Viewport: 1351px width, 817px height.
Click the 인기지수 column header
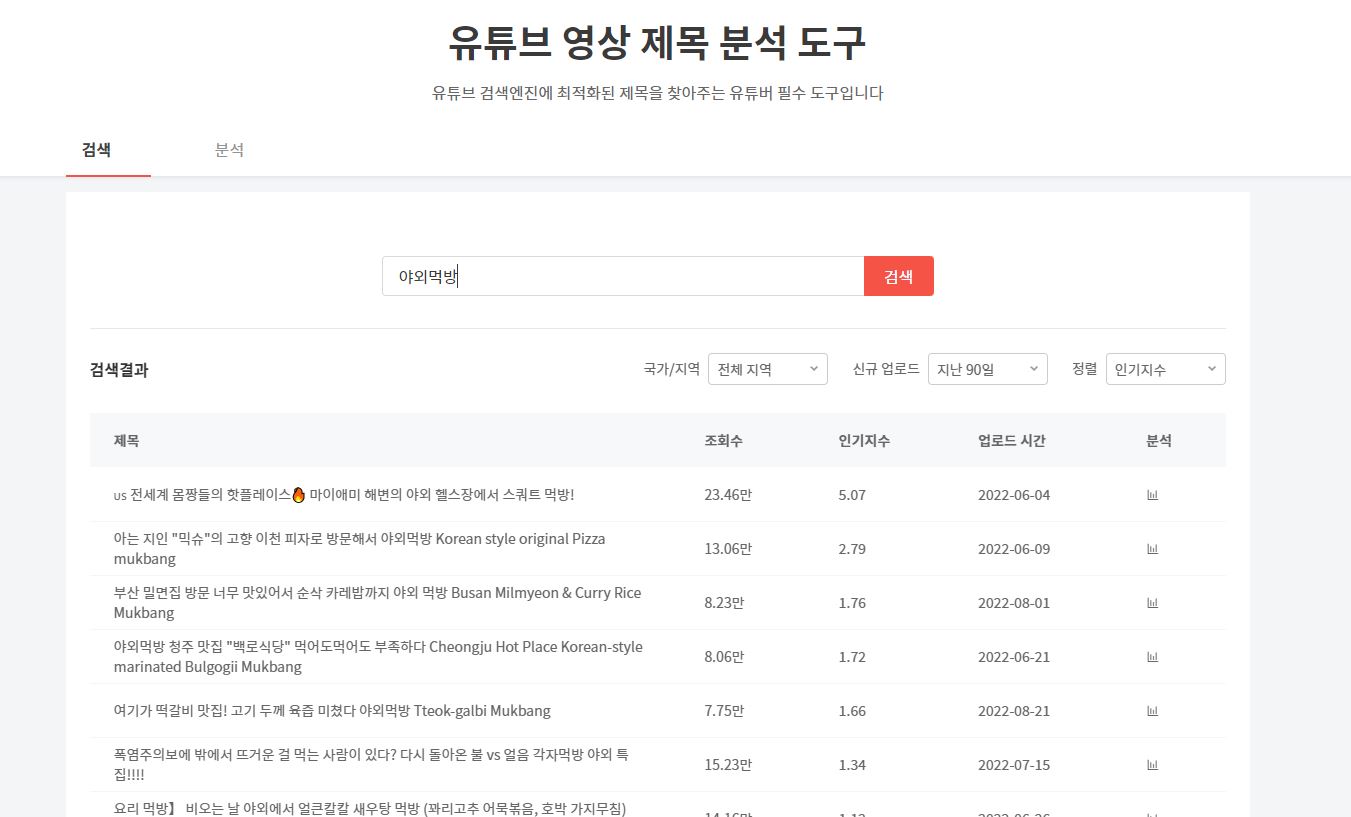[x=864, y=441]
